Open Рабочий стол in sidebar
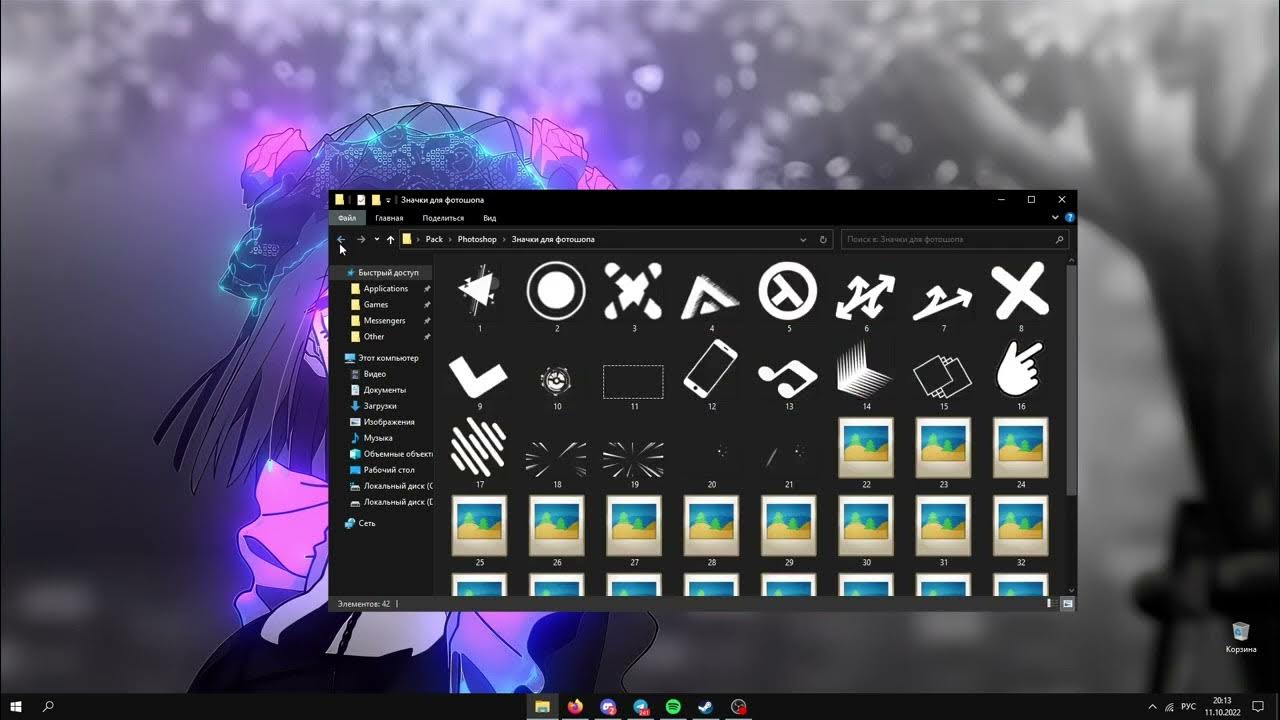Image resolution: width=1280 pixels, height=720 pixels. point(389,470)
